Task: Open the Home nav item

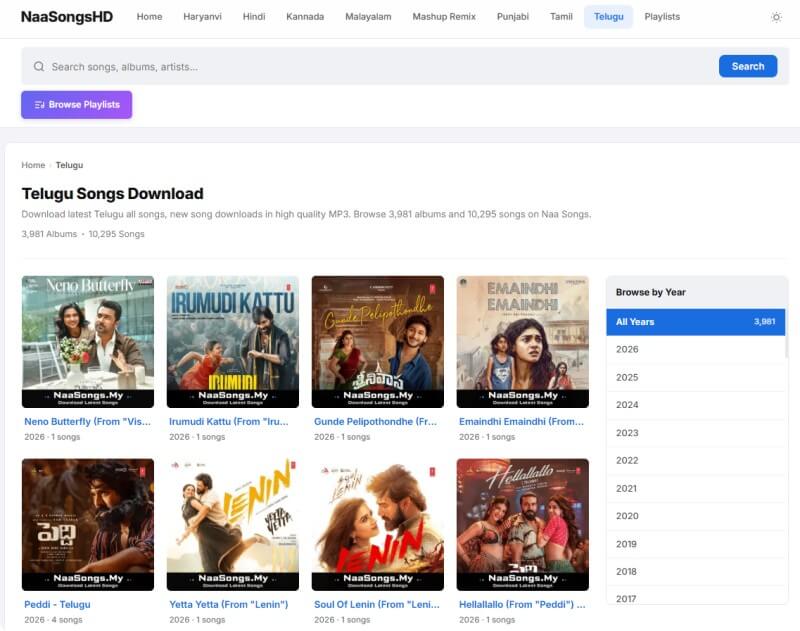Action: [x=149, y=17]
